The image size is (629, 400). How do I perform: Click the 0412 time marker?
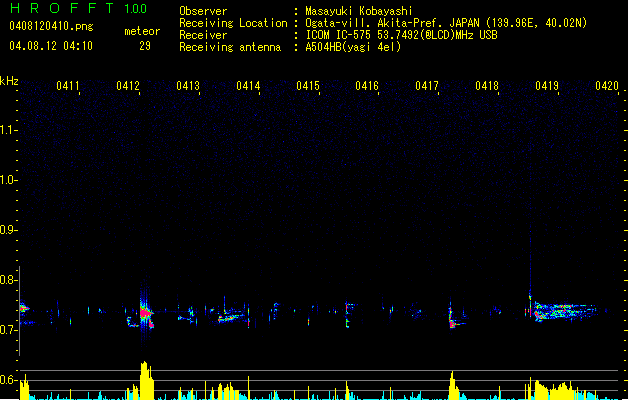tap(128, 86)
